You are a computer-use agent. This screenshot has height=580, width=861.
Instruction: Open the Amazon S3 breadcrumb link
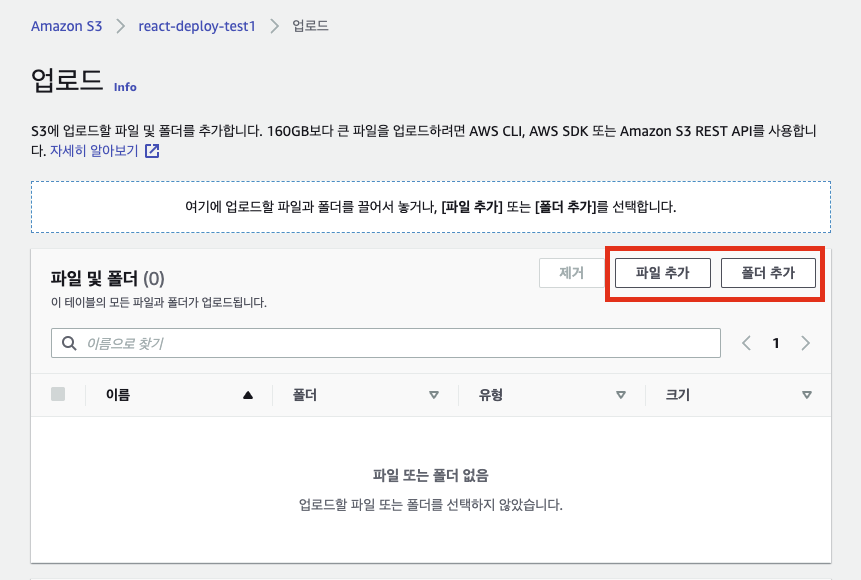pos(66,26)
